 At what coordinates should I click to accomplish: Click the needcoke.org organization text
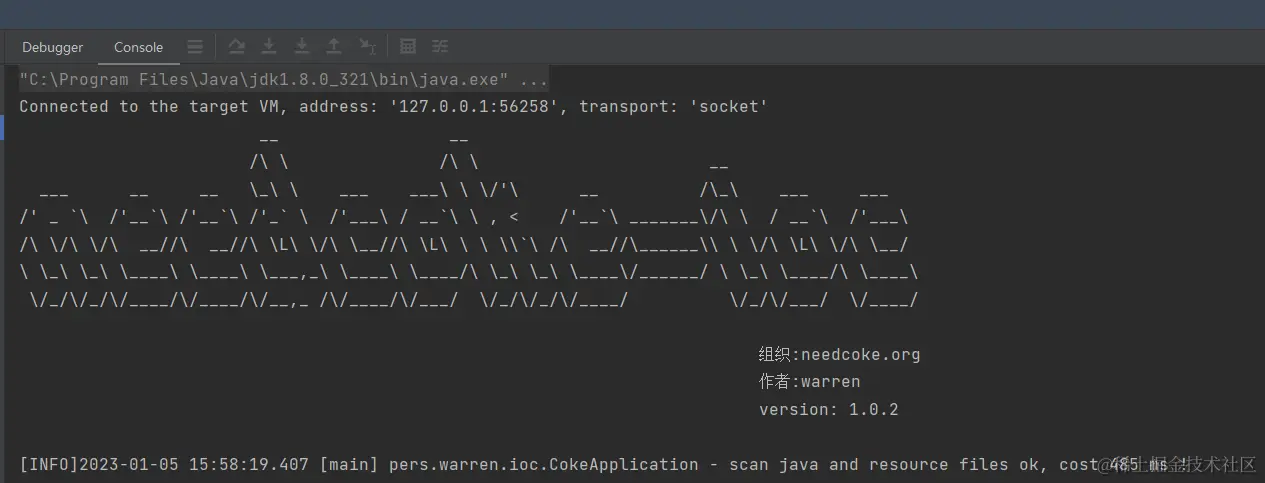(860, 354)
